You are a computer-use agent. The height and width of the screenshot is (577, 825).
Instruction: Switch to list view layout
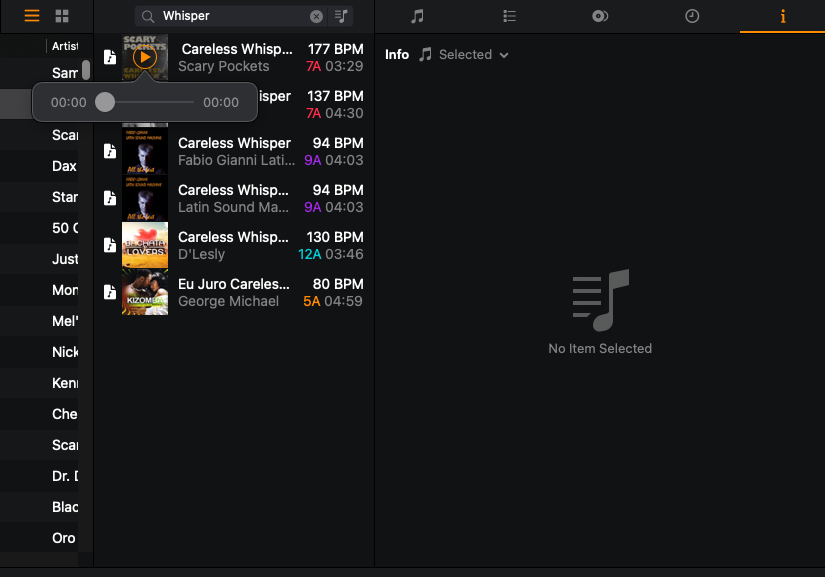[32, 16]
